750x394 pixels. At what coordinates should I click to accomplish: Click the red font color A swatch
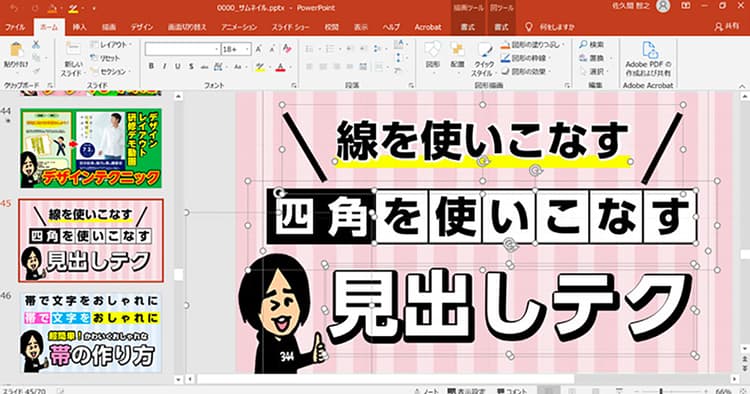[281, 67]
